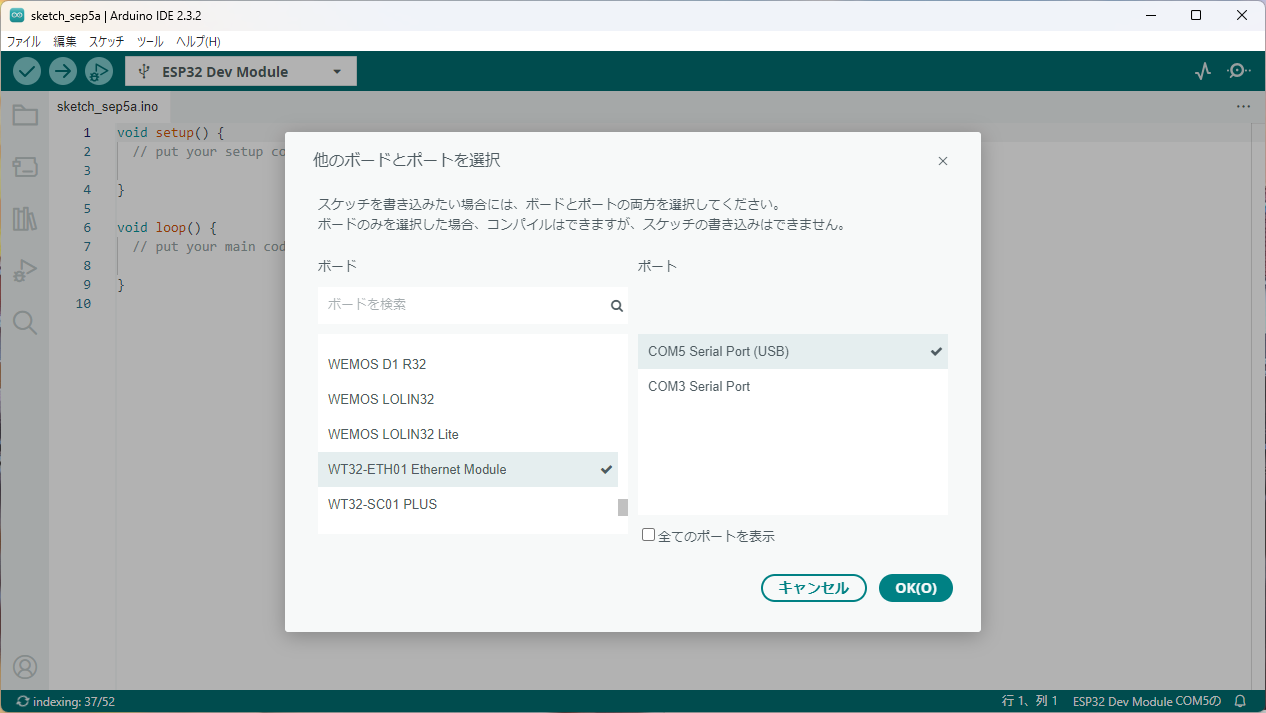Select COM5 Serial Port (USB)

(x=793, y=351)
